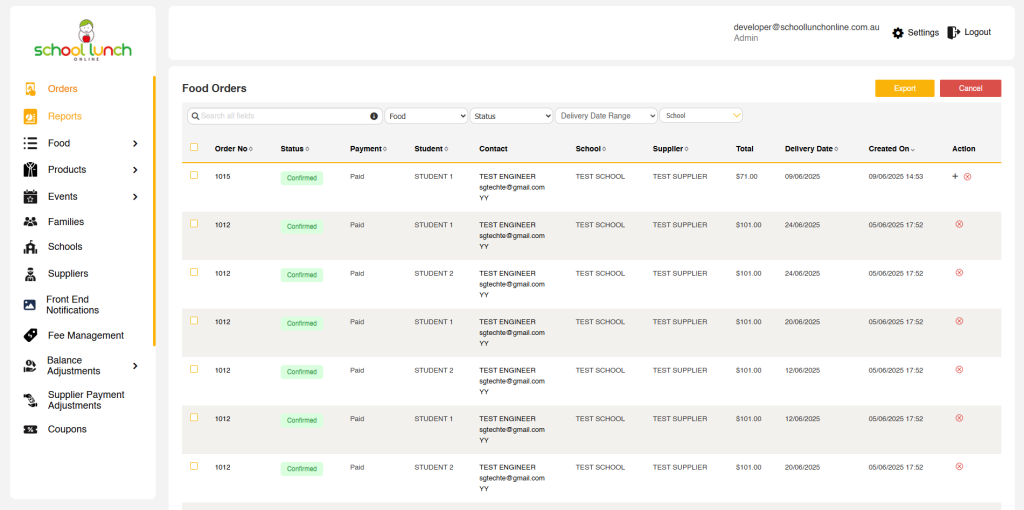Cancel order 1012 delivering 20/06/2025 for STUDENT 1

[959, 321]
